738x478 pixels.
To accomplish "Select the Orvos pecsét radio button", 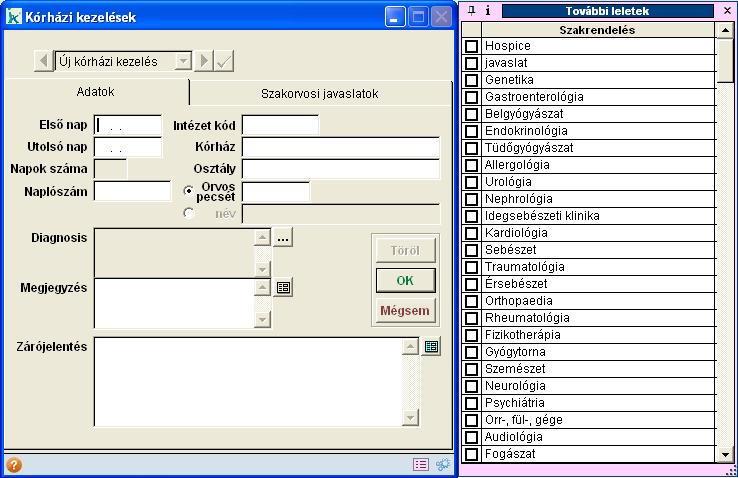I will coord(188,190).
